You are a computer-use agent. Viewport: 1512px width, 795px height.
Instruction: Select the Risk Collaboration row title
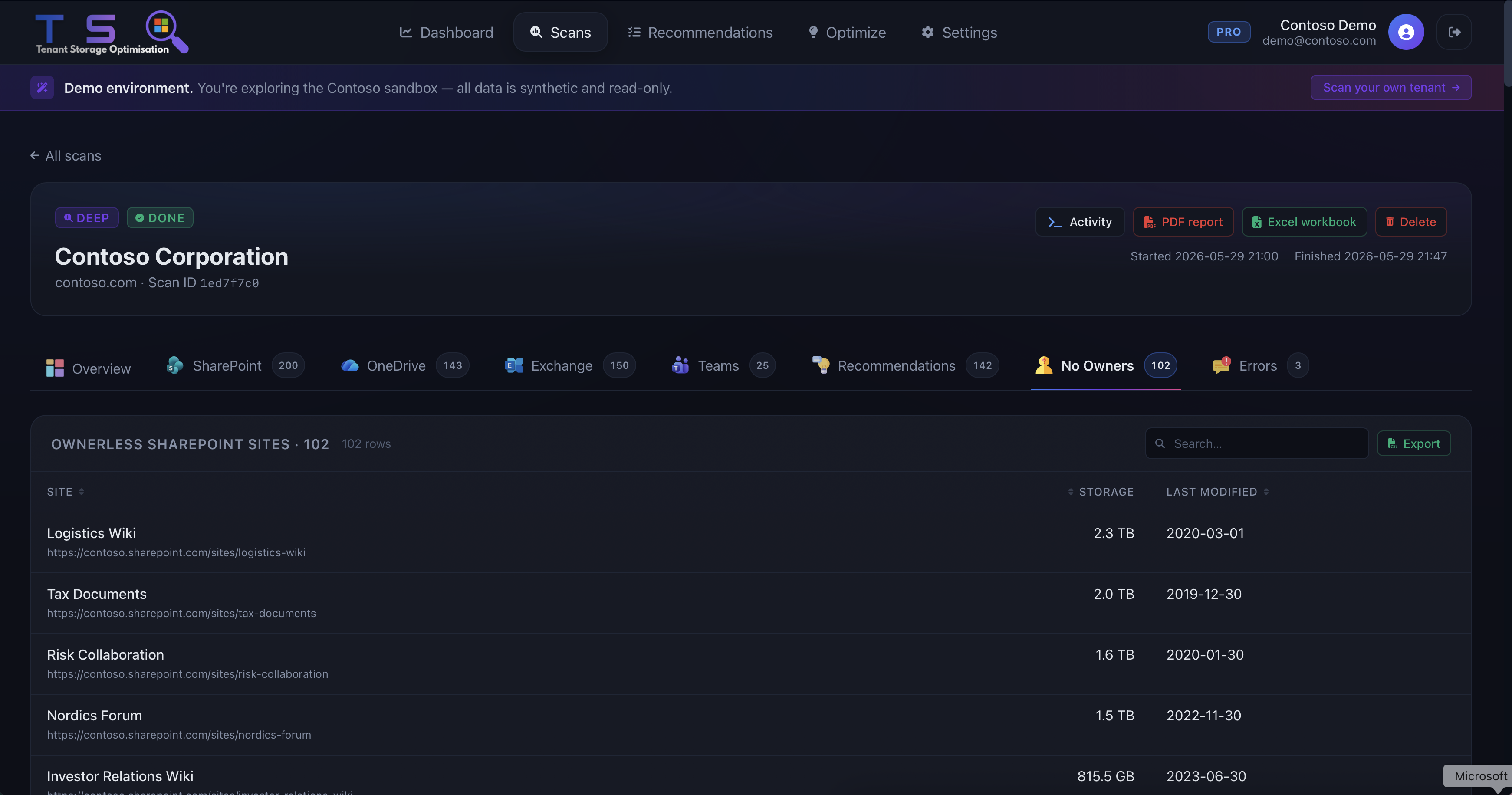click(x=105, y=655)
